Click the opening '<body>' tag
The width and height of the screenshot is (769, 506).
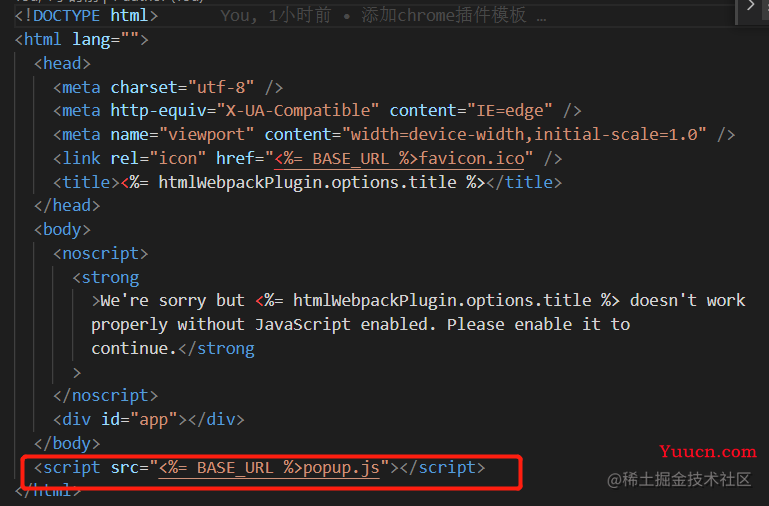[62, 229]
